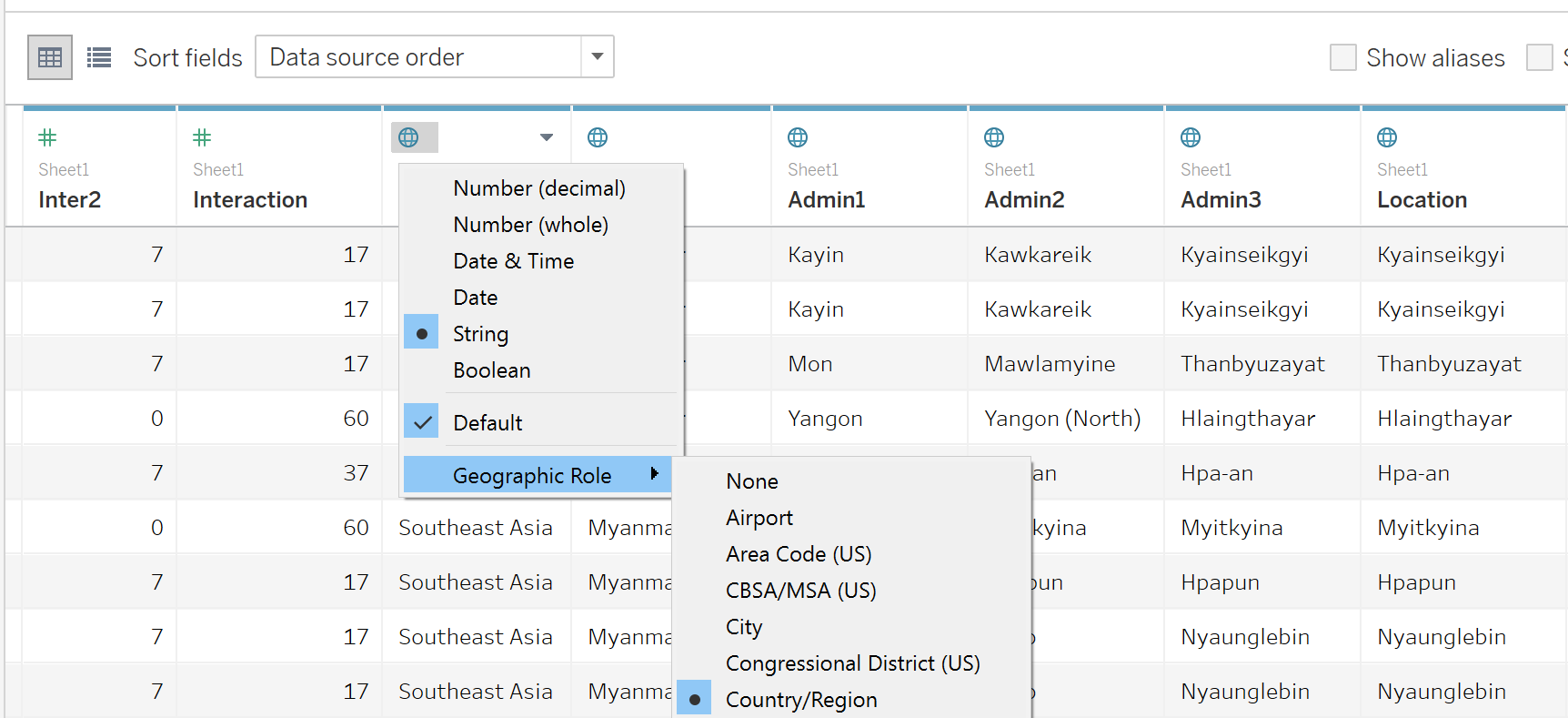Select the Date & Time data type
Screen dimensions: 1568x718
(513, 261)
